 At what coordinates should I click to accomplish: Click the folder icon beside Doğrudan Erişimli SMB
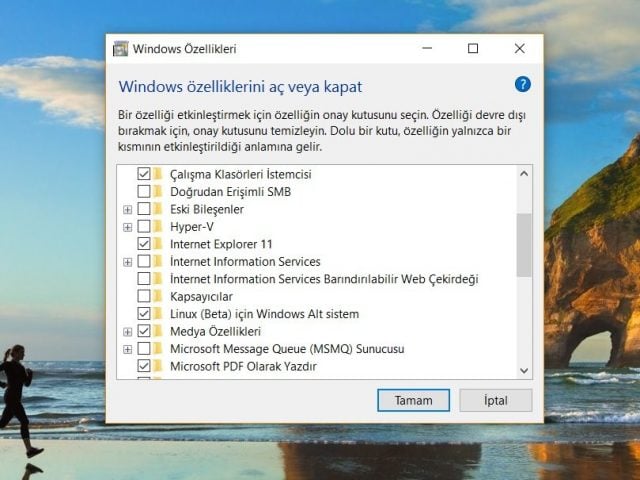[158, 191]
